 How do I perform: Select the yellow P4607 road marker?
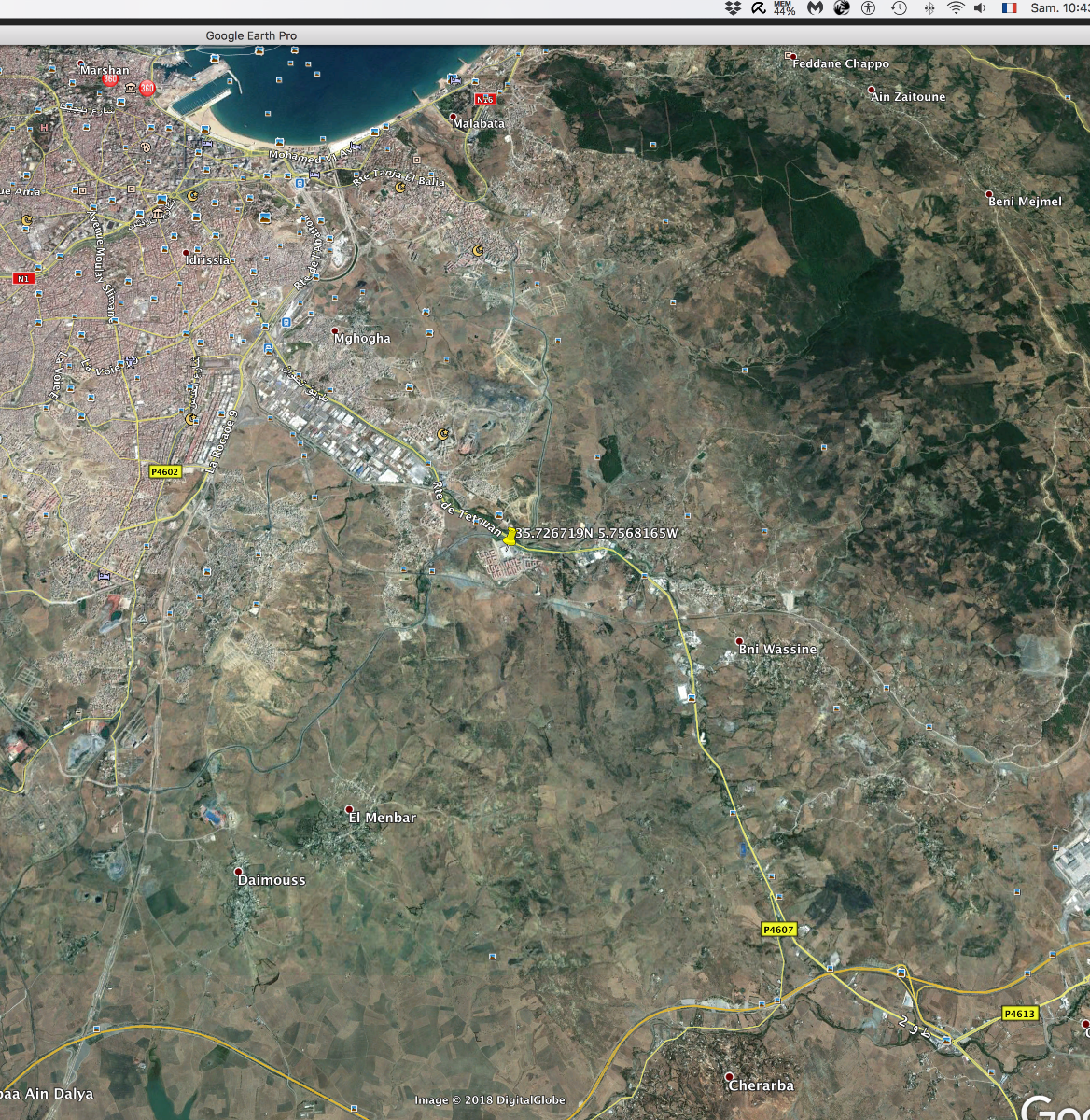[x=778, y=929]
